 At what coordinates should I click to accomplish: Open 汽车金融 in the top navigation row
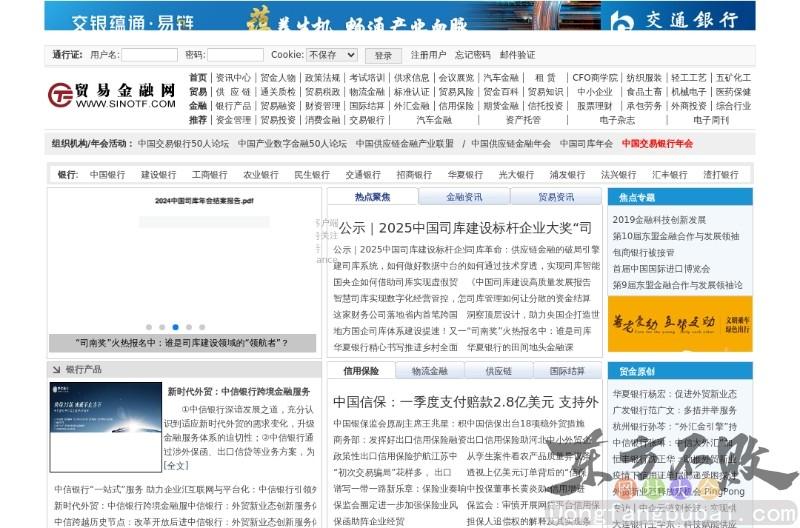pos(501,78)
